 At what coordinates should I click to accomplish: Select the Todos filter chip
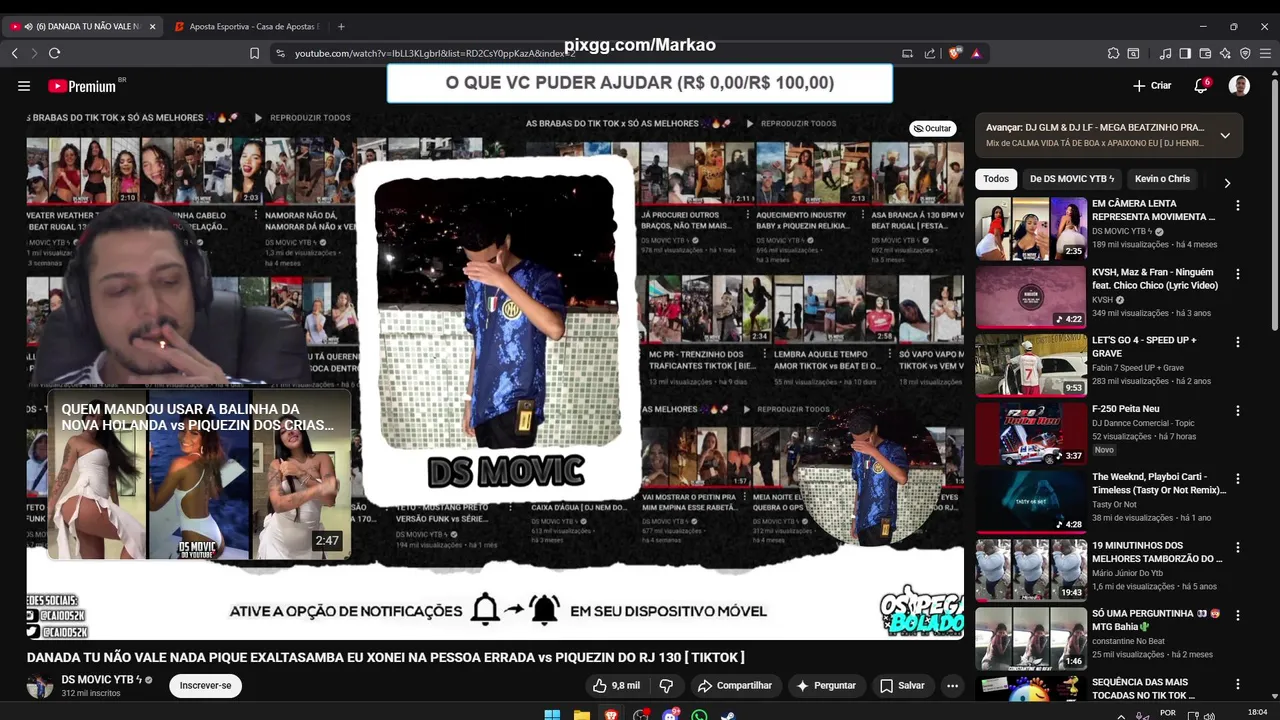[x=996, y=179]
